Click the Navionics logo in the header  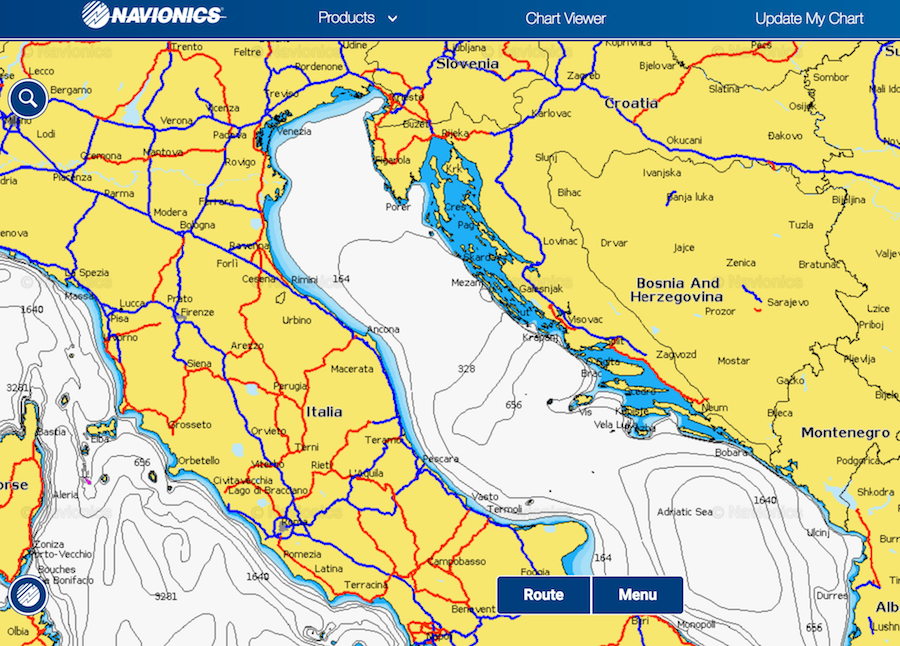154,17
